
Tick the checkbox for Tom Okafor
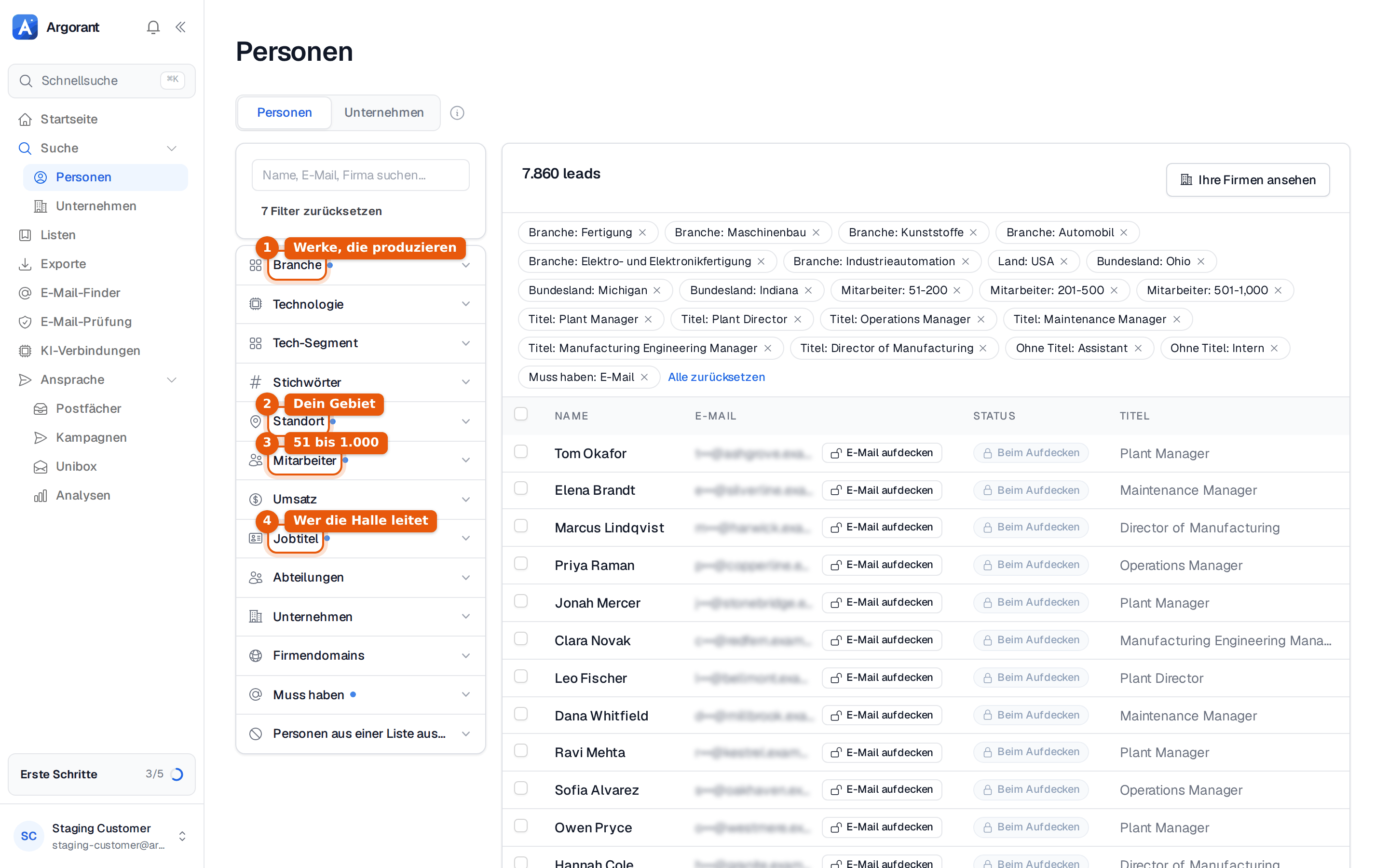[x=520, y=452]
